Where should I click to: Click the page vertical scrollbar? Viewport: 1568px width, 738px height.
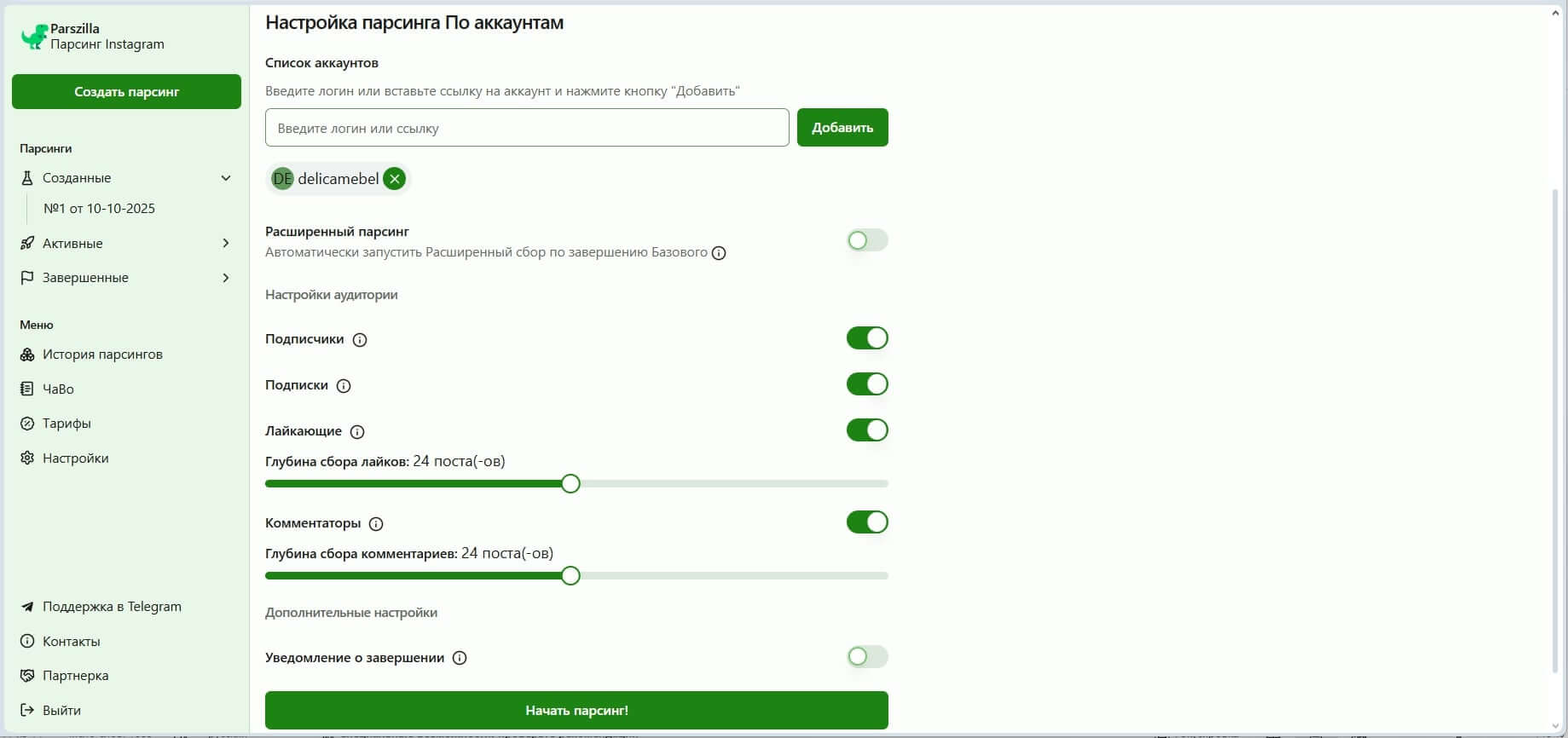point(1554,430)
